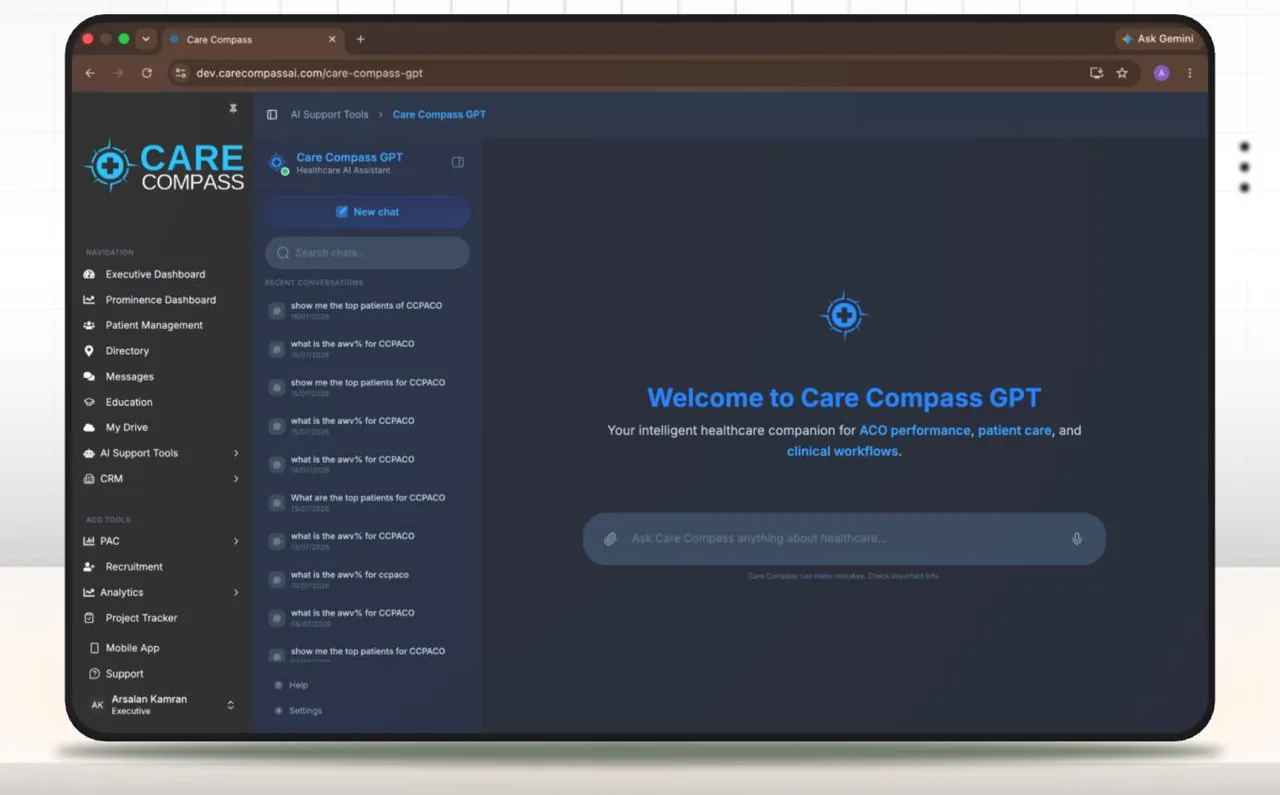Reload the page using the browser refresh icon
This screenshot has height=795, width=1280.
(x=147, y=73)
